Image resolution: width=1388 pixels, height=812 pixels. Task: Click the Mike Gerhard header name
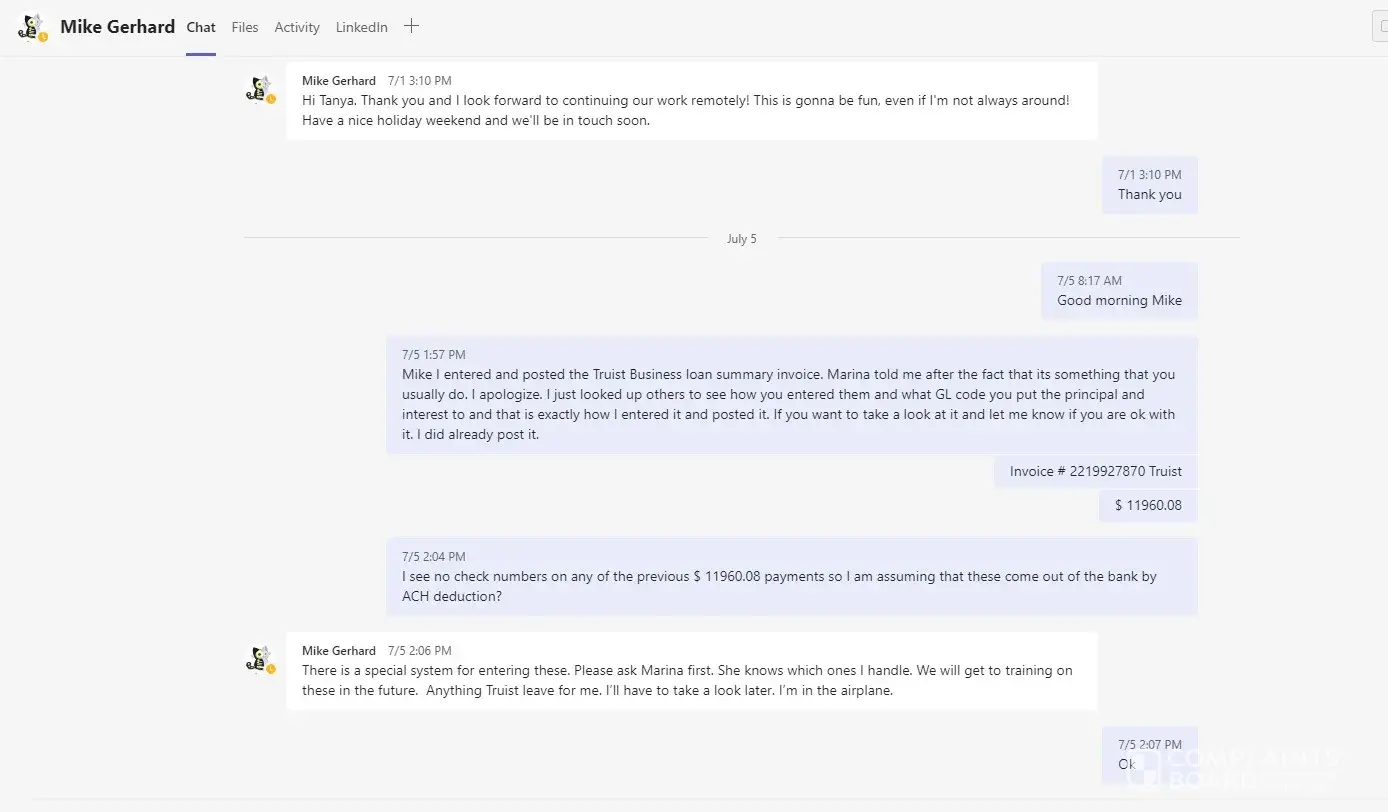tap(117, 27)
